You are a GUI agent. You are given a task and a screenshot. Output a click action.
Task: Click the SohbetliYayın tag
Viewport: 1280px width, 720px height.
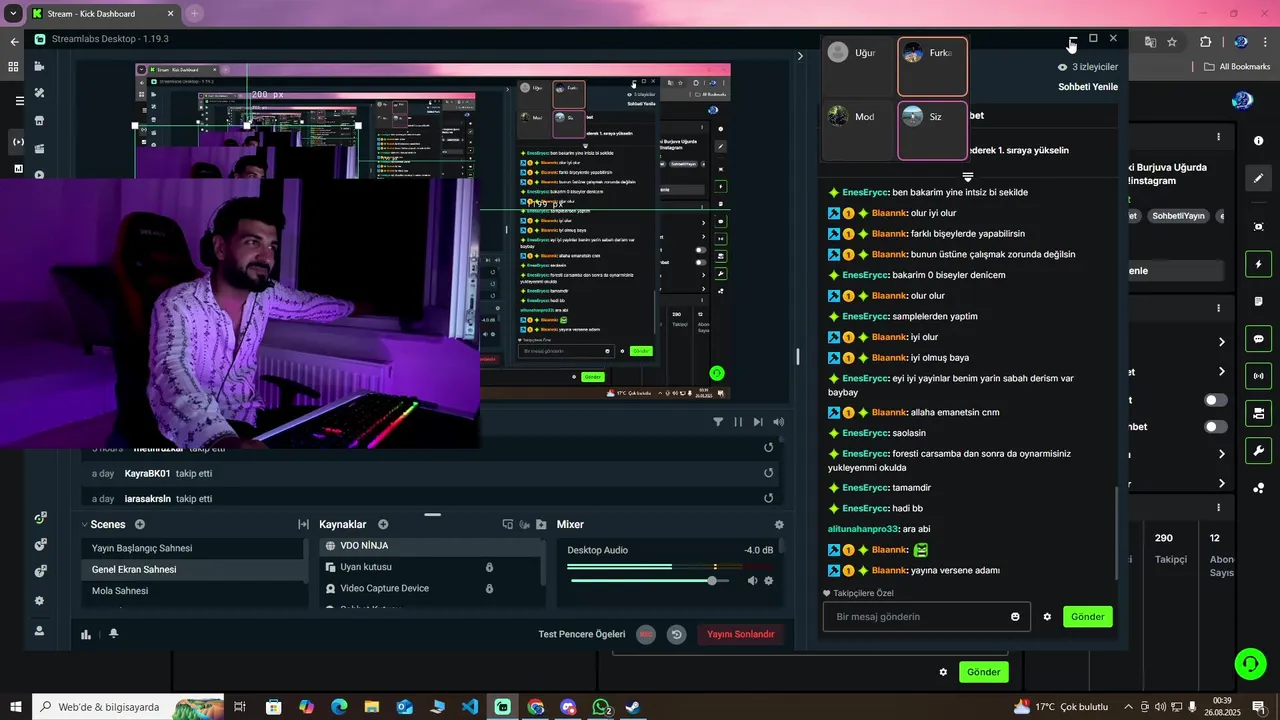pos(1178,216)
